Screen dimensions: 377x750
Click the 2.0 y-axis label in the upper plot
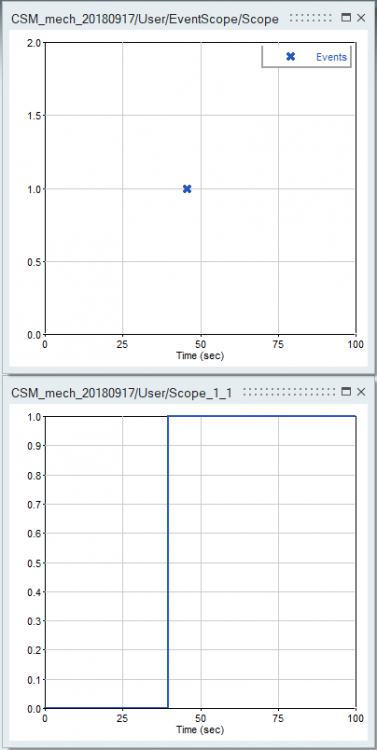34,43
